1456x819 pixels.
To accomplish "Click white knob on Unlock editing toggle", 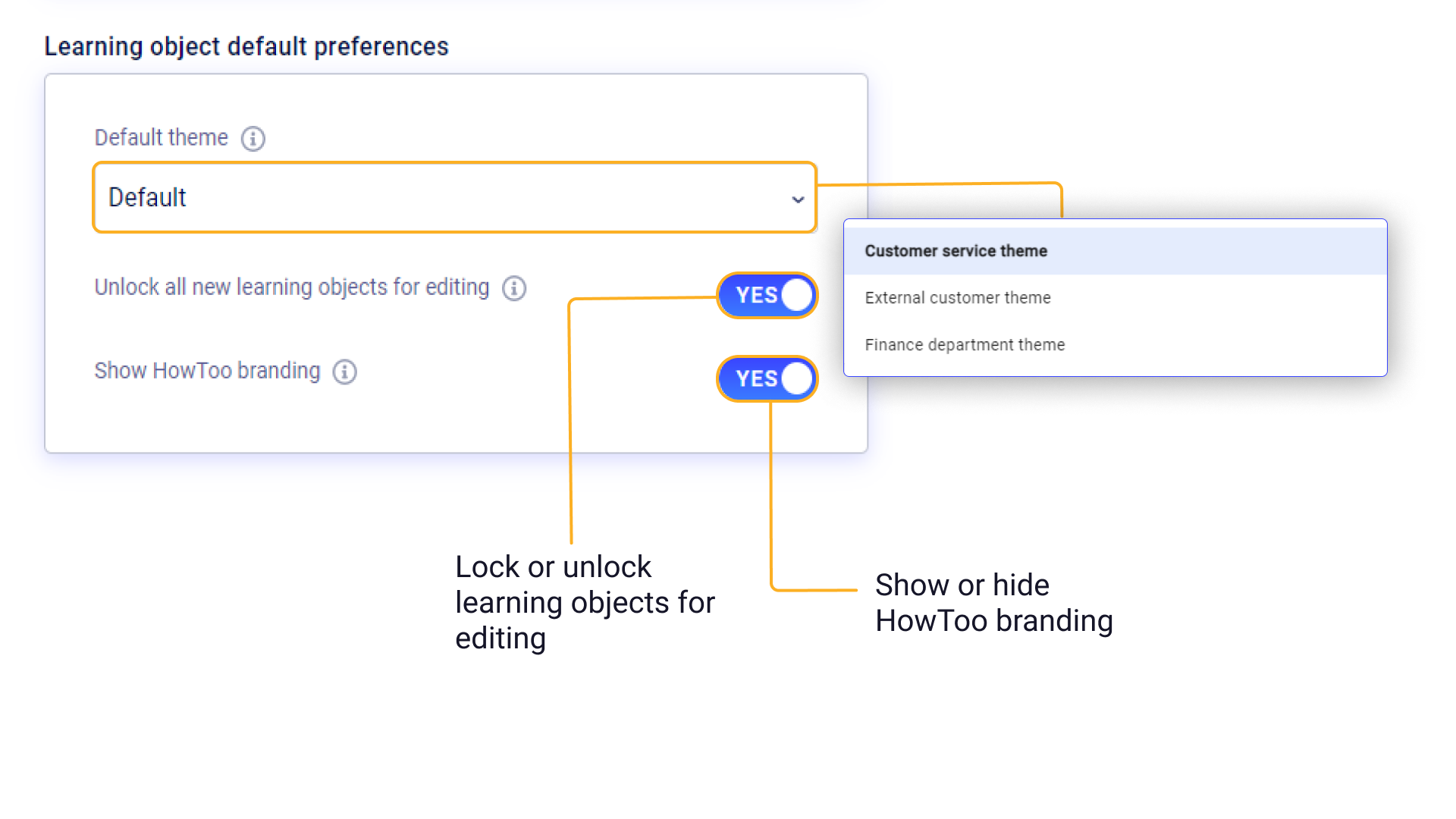I will pyautogui.click(x=797, y=295).
